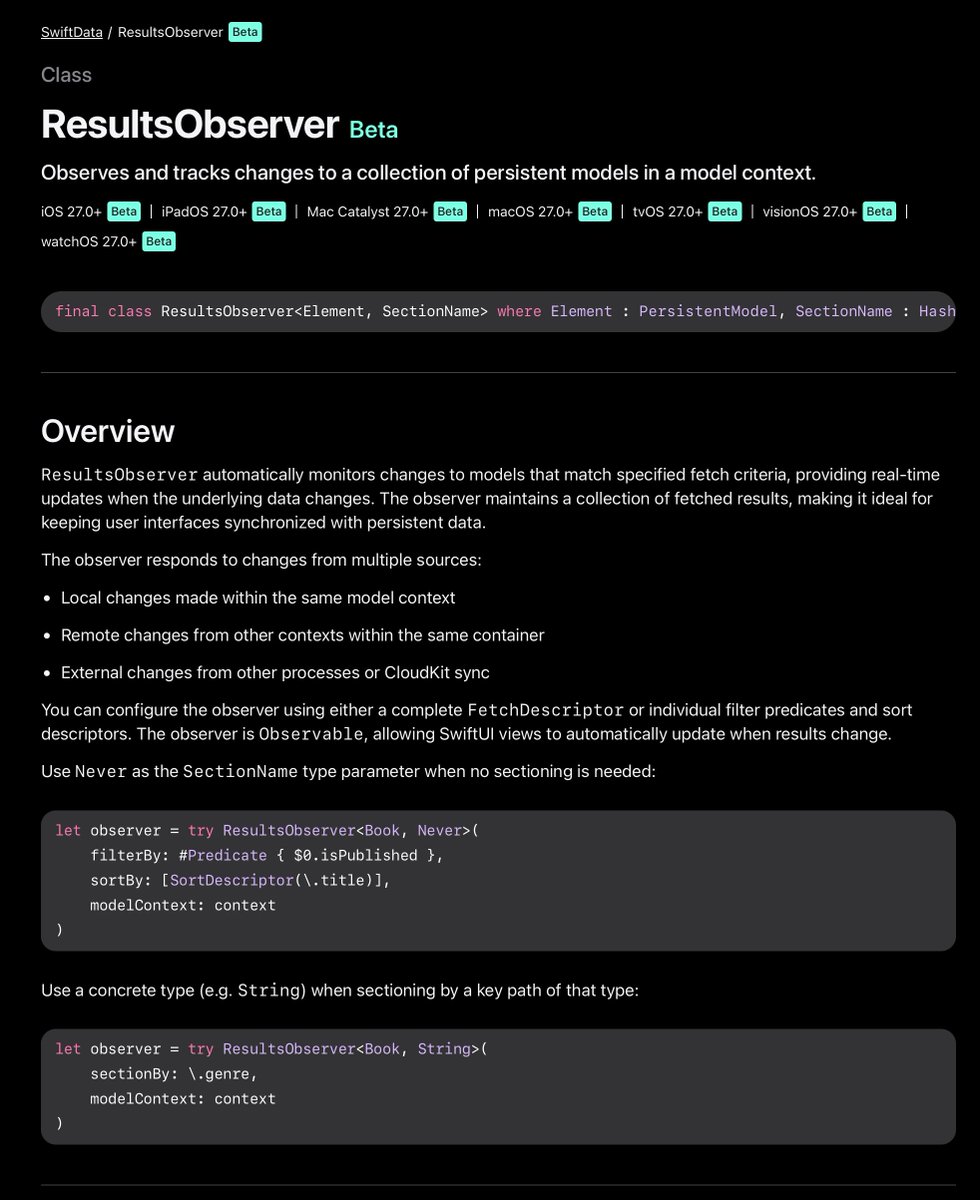980x1200 pixels.
Task: Click the 'Use a concrete type' sentence
Action: (339, 990)
